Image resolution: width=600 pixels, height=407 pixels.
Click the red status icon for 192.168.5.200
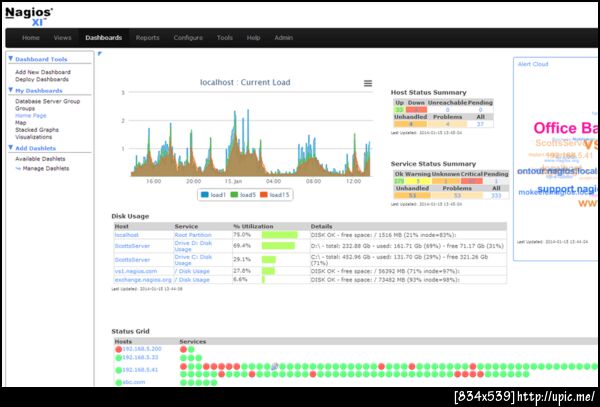(x=118, y=349)
